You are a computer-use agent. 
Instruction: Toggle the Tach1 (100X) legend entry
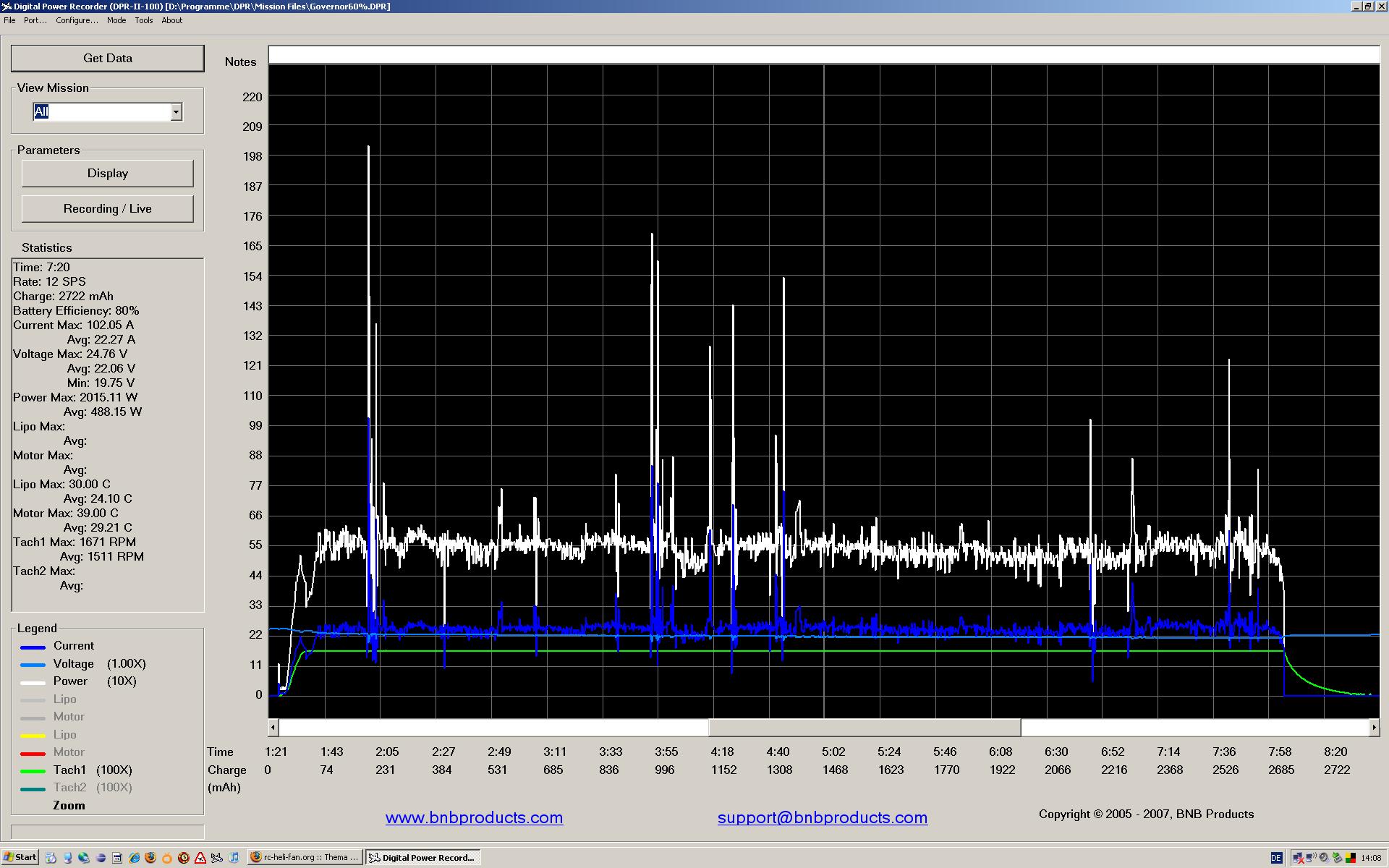pos(93,770)
